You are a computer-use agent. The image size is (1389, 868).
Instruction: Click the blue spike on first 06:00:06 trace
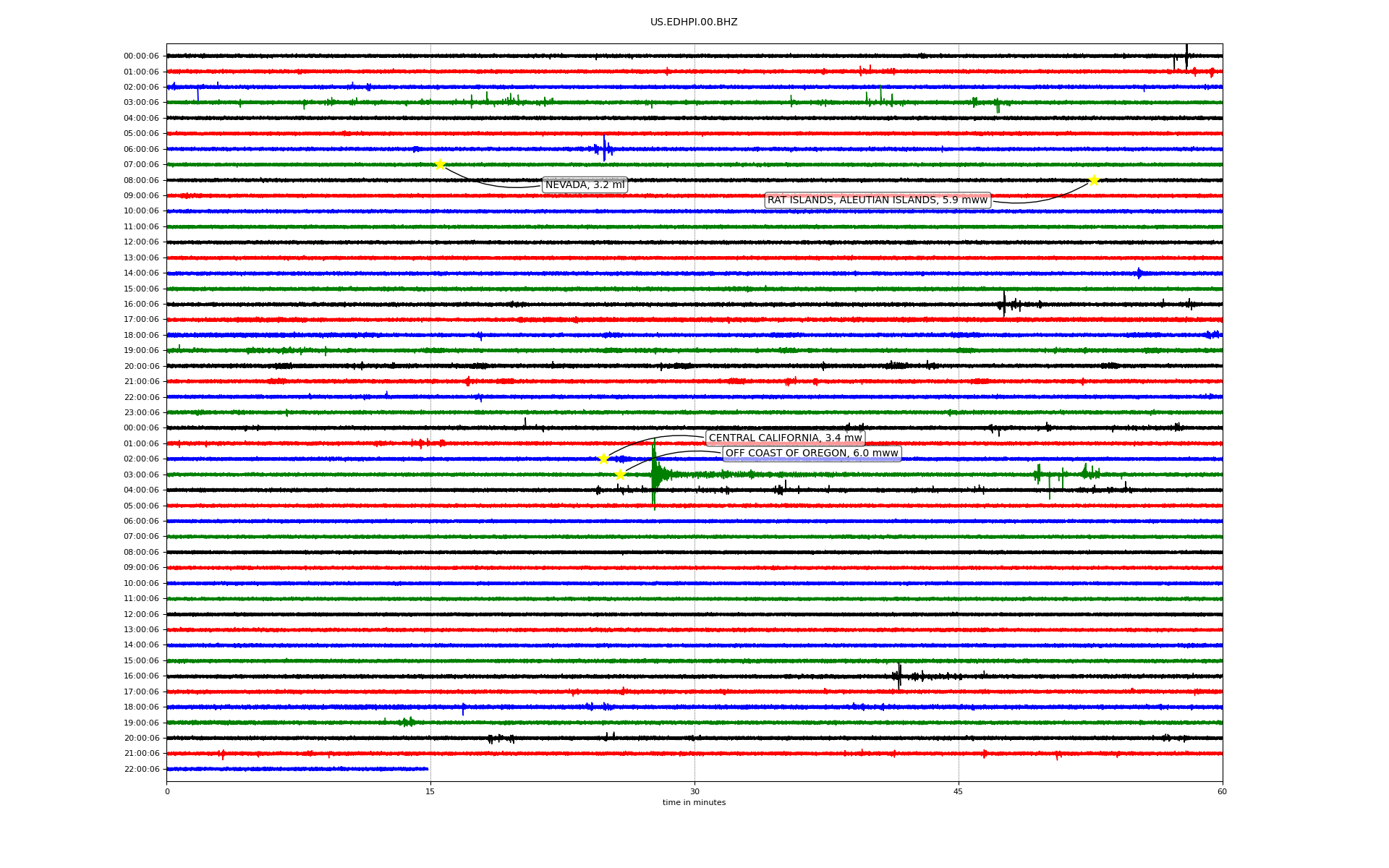604,148
